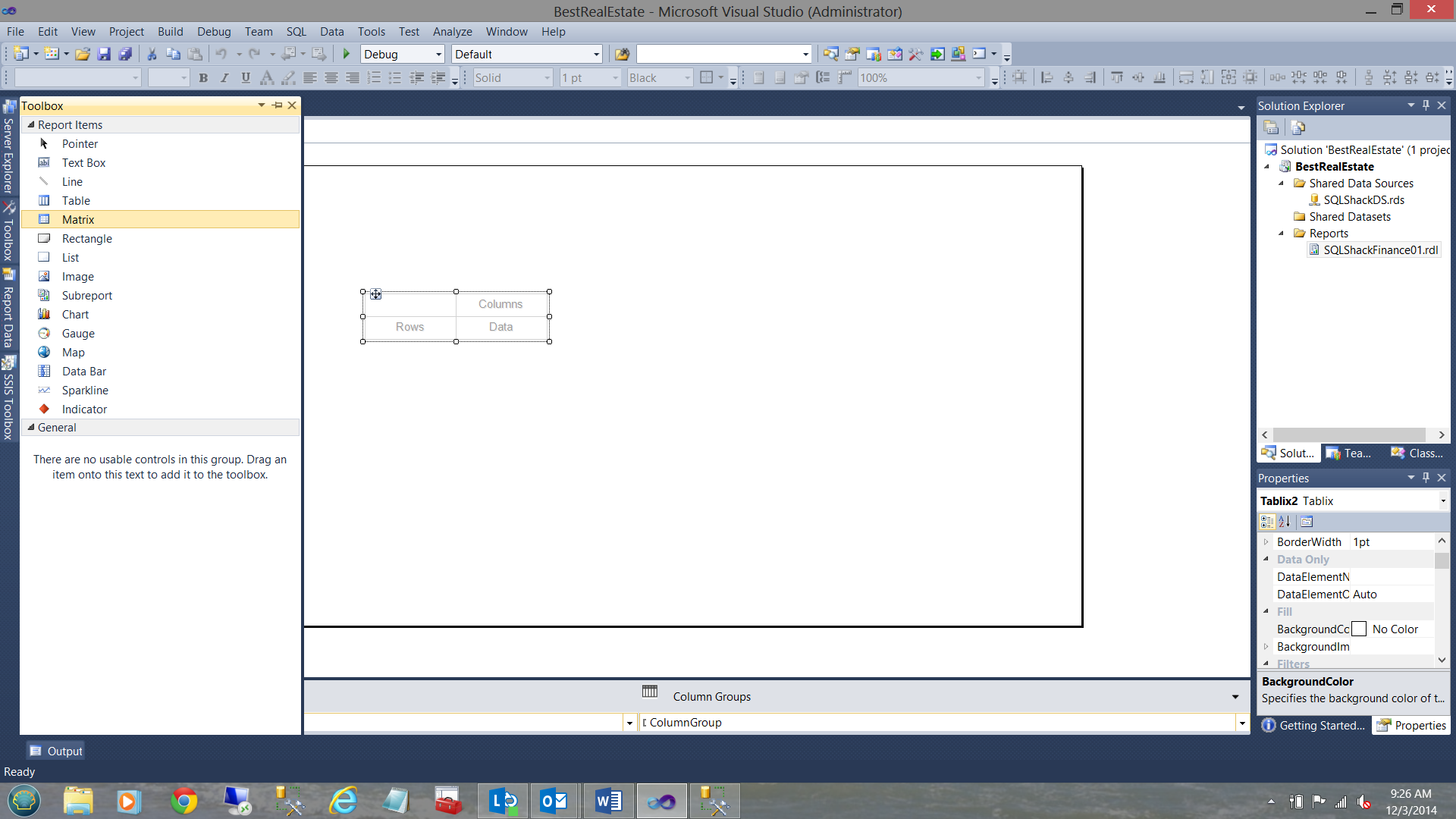Click the Save All toolbar icon
This screenshot has height=819, width=1456.
(x=126, y=54)
